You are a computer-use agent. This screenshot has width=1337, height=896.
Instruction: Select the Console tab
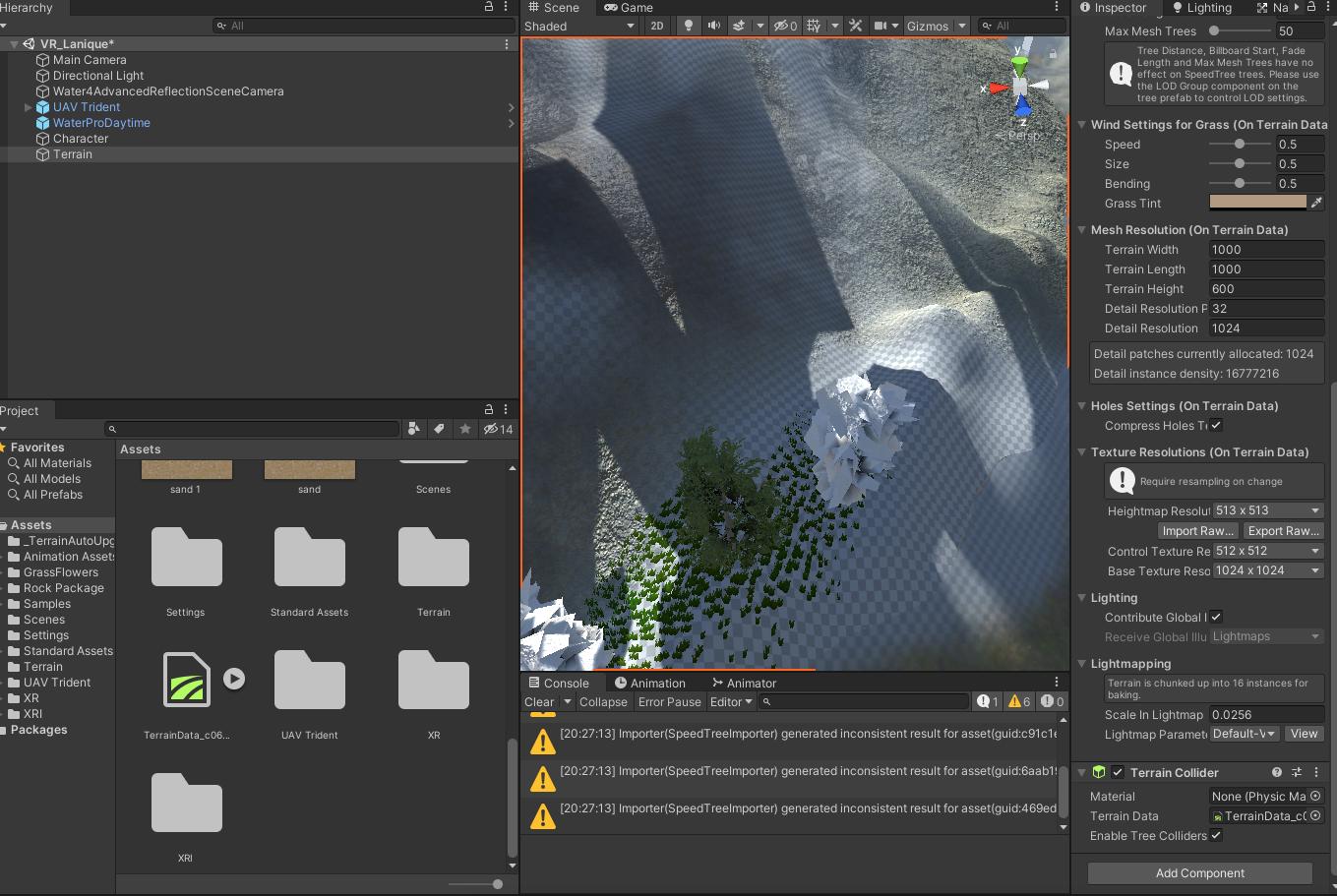pos(559,683)
